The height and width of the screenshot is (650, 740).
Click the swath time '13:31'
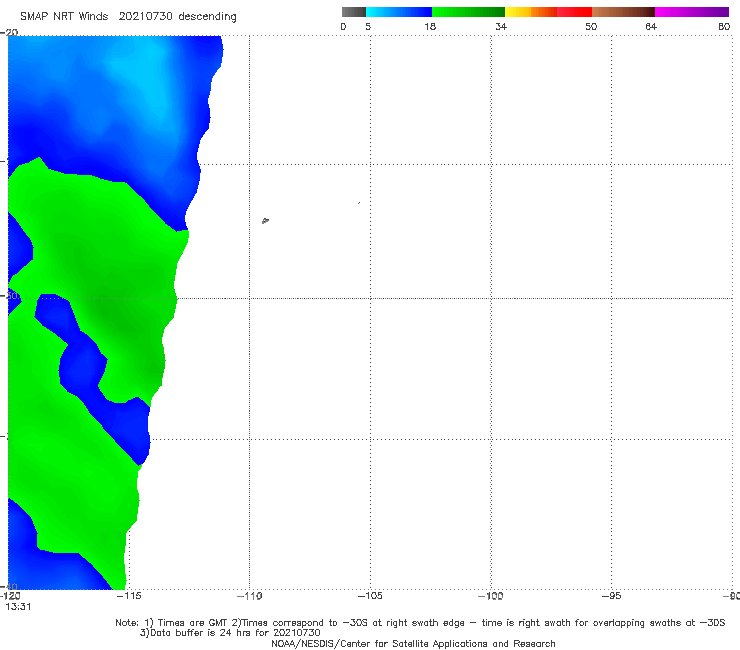point(18,607)
